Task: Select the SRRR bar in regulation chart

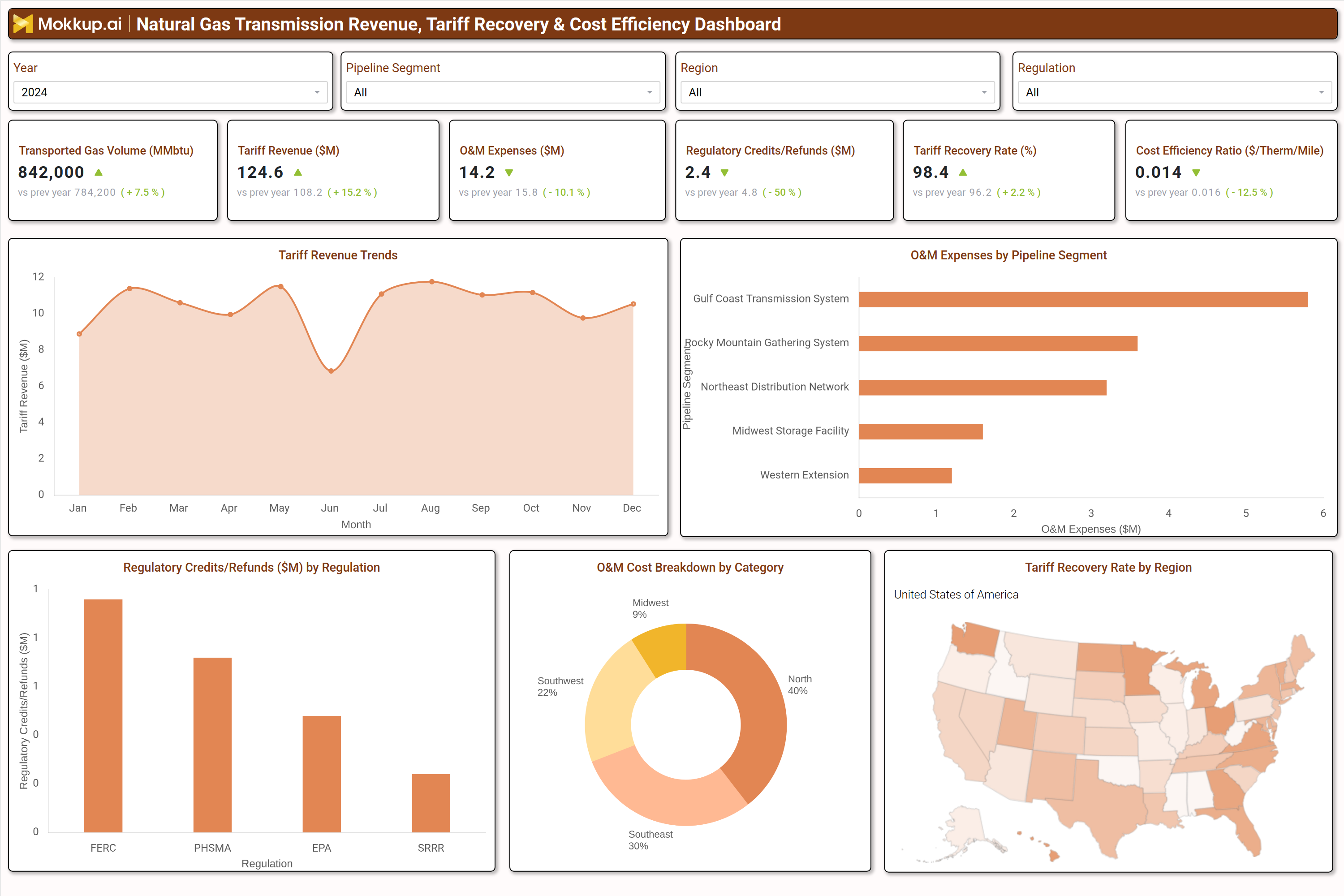Action: 431,803
